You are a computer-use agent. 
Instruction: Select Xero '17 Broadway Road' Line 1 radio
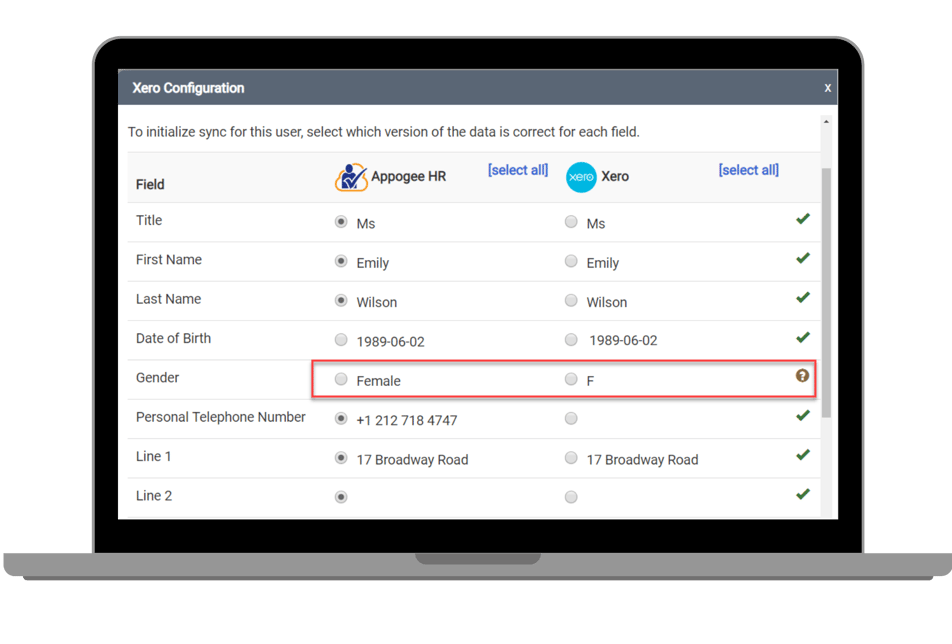point(571,458)
